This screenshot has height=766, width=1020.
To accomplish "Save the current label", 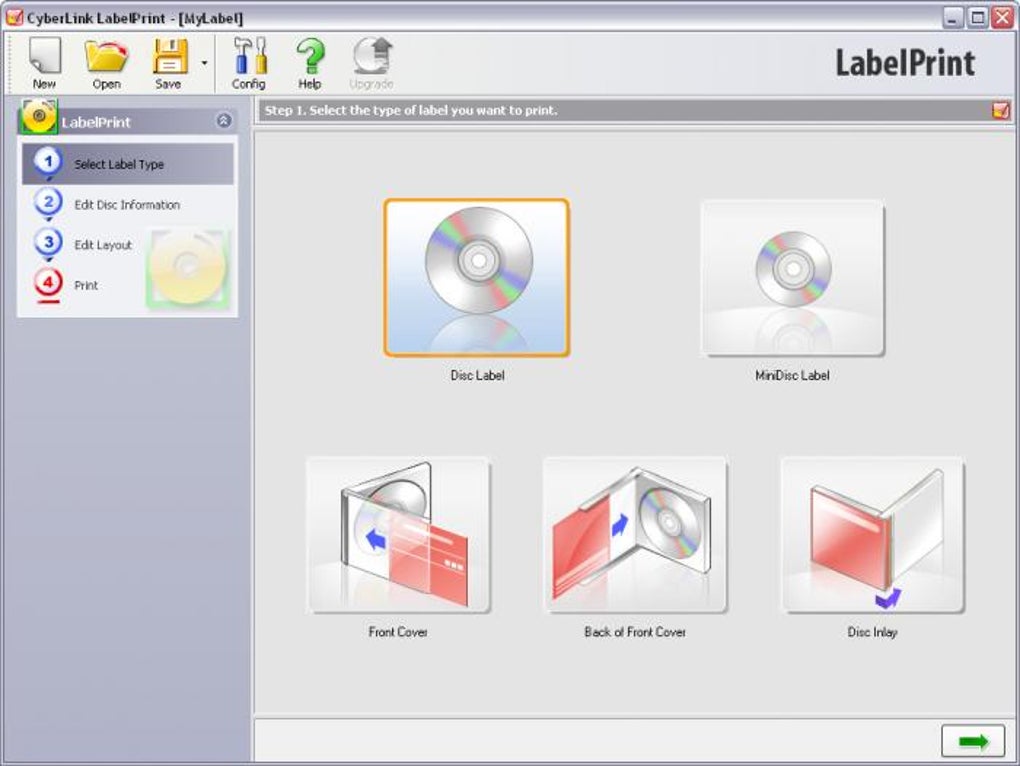I will (x=168, y=63).
